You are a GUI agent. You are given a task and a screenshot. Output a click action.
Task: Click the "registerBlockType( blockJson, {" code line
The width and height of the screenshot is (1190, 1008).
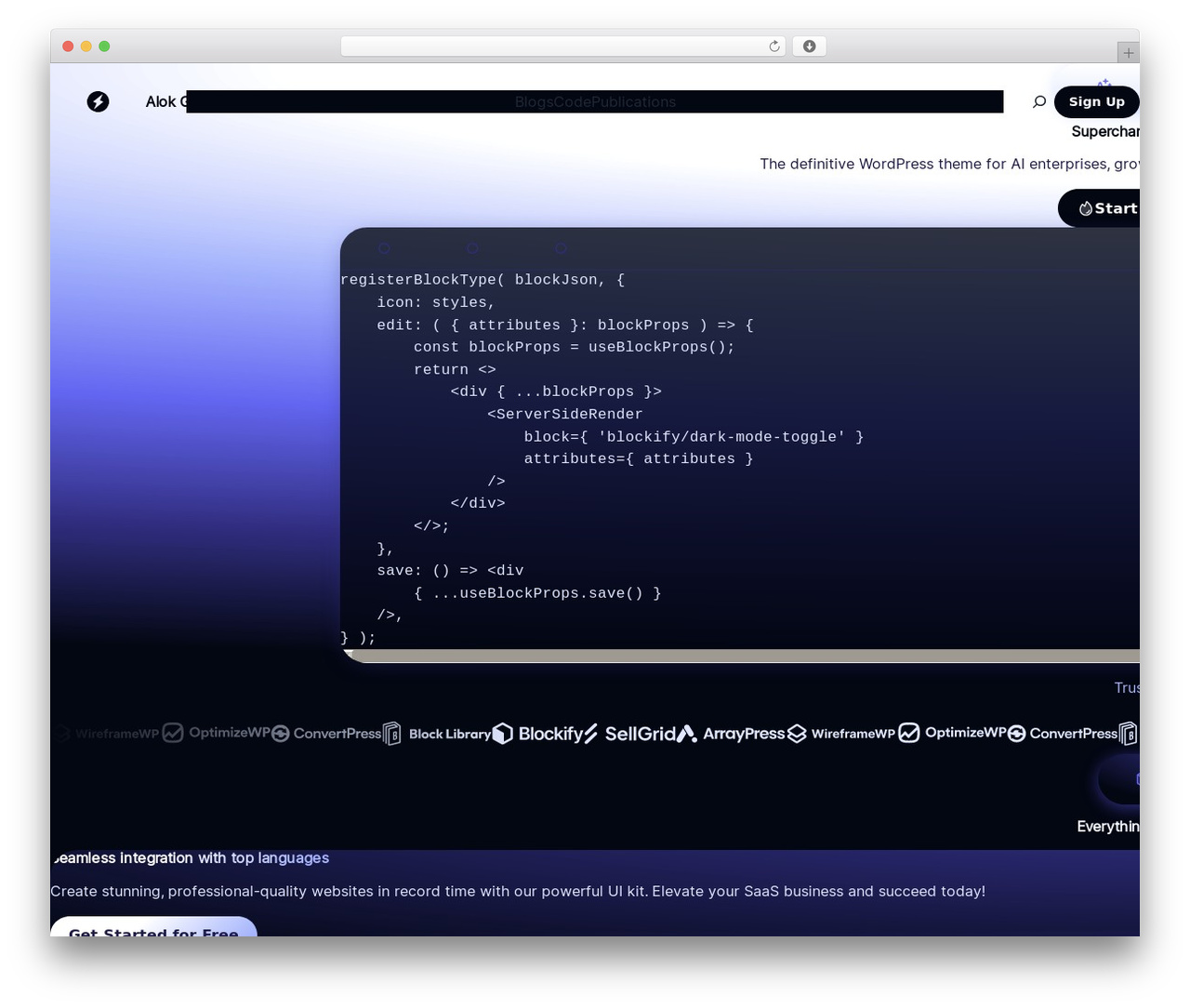(x=483, y=280)
